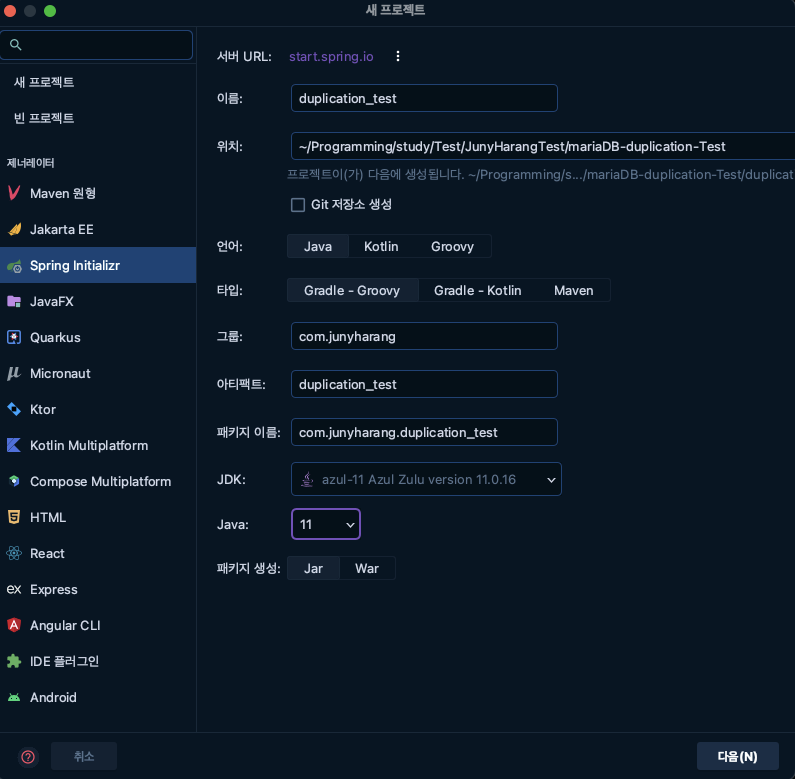Click the Kotlin Multiplatform icon
Image resolution: width=795 pixels, height=779 pixels.
[x=14, y=445]
